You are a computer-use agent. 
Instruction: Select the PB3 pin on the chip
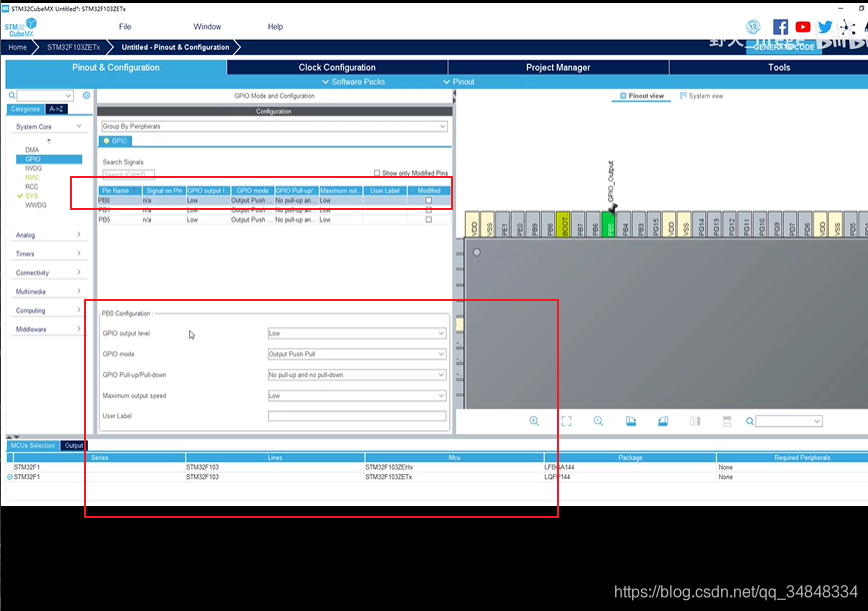[638, 224]
